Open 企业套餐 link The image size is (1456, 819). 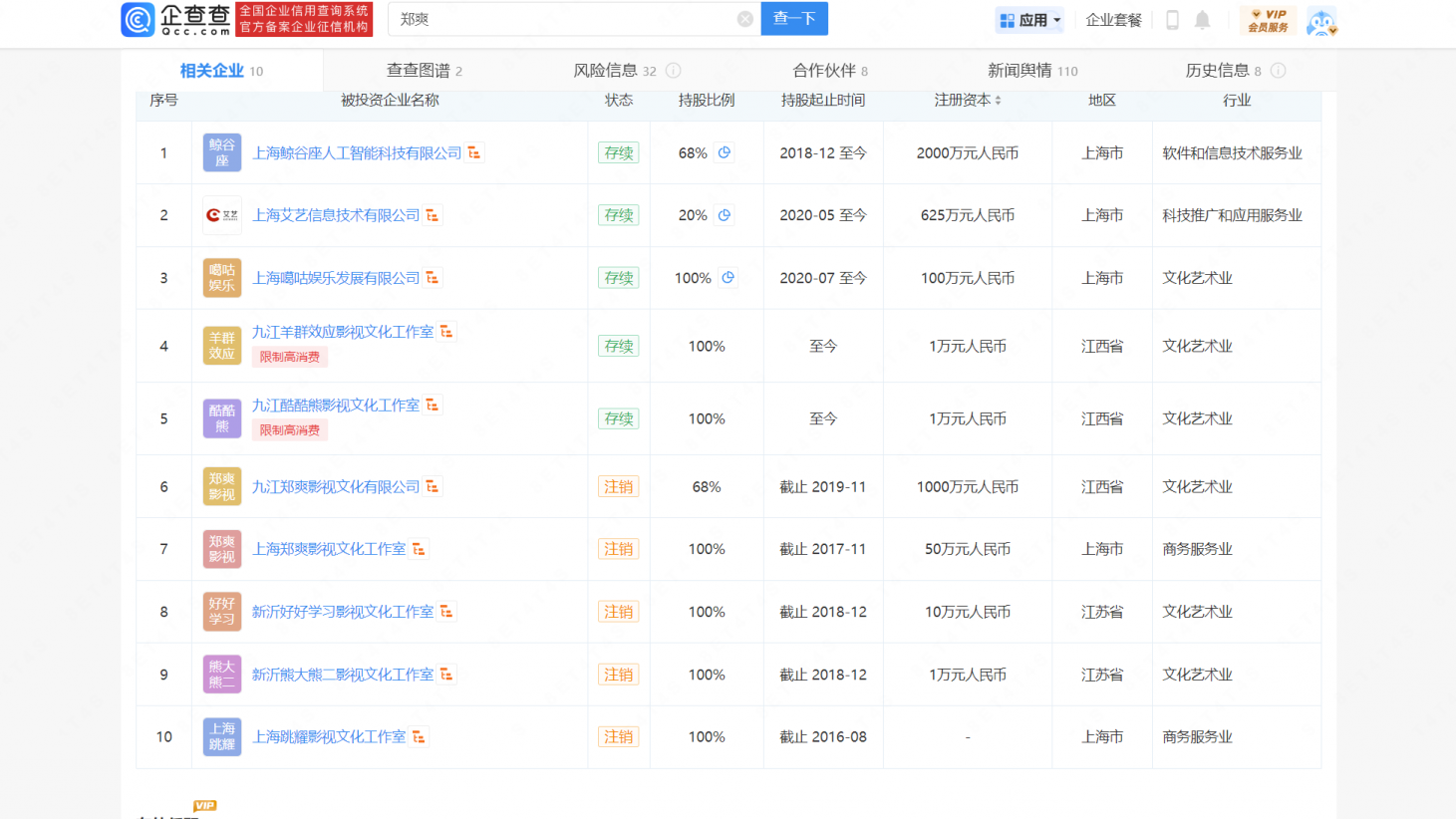[1113, 20]
